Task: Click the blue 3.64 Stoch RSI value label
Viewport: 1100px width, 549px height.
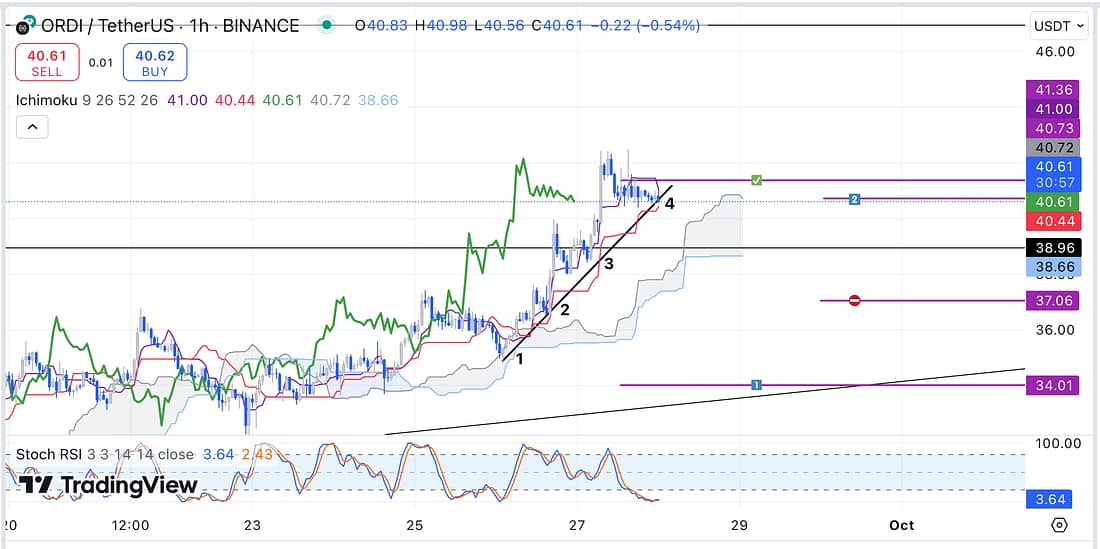Action: [1052, 498]
